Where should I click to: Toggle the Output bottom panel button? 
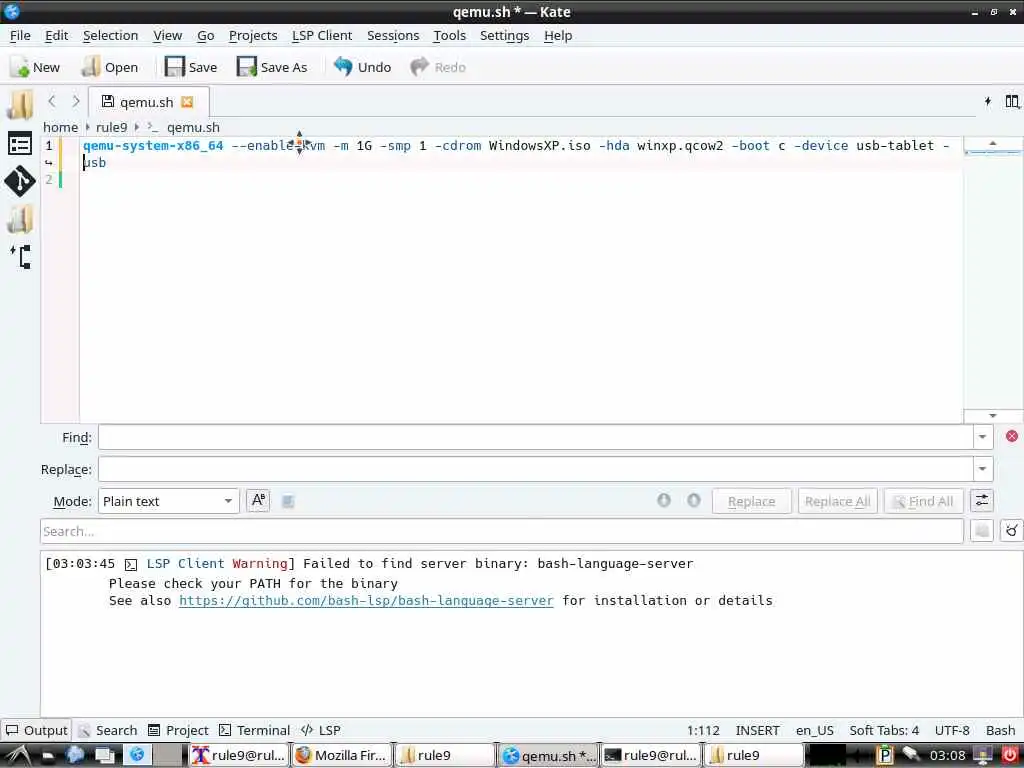tap(36, 730)
